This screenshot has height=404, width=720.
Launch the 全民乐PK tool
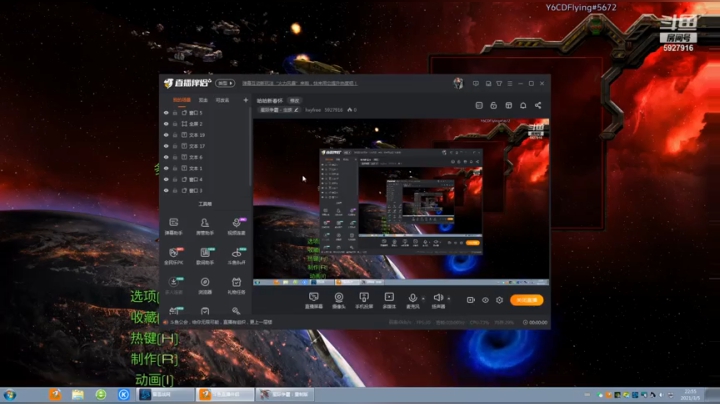click(x=174, y=256)
